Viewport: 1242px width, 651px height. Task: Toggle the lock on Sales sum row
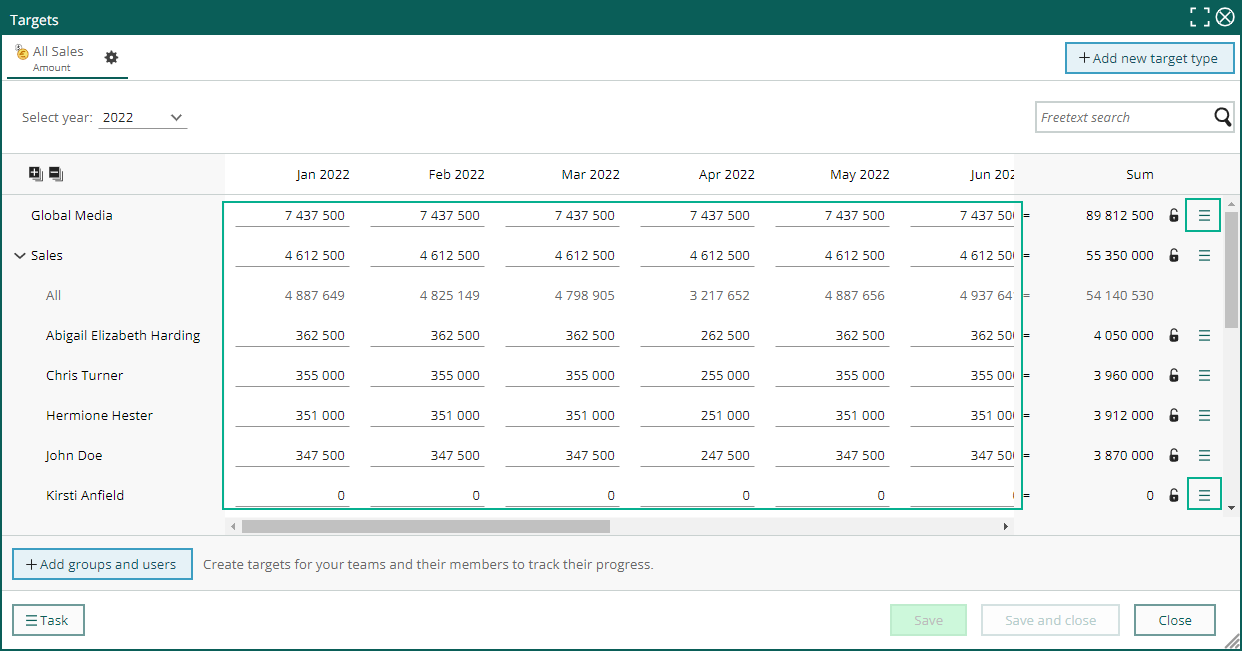coord(1174,255)
